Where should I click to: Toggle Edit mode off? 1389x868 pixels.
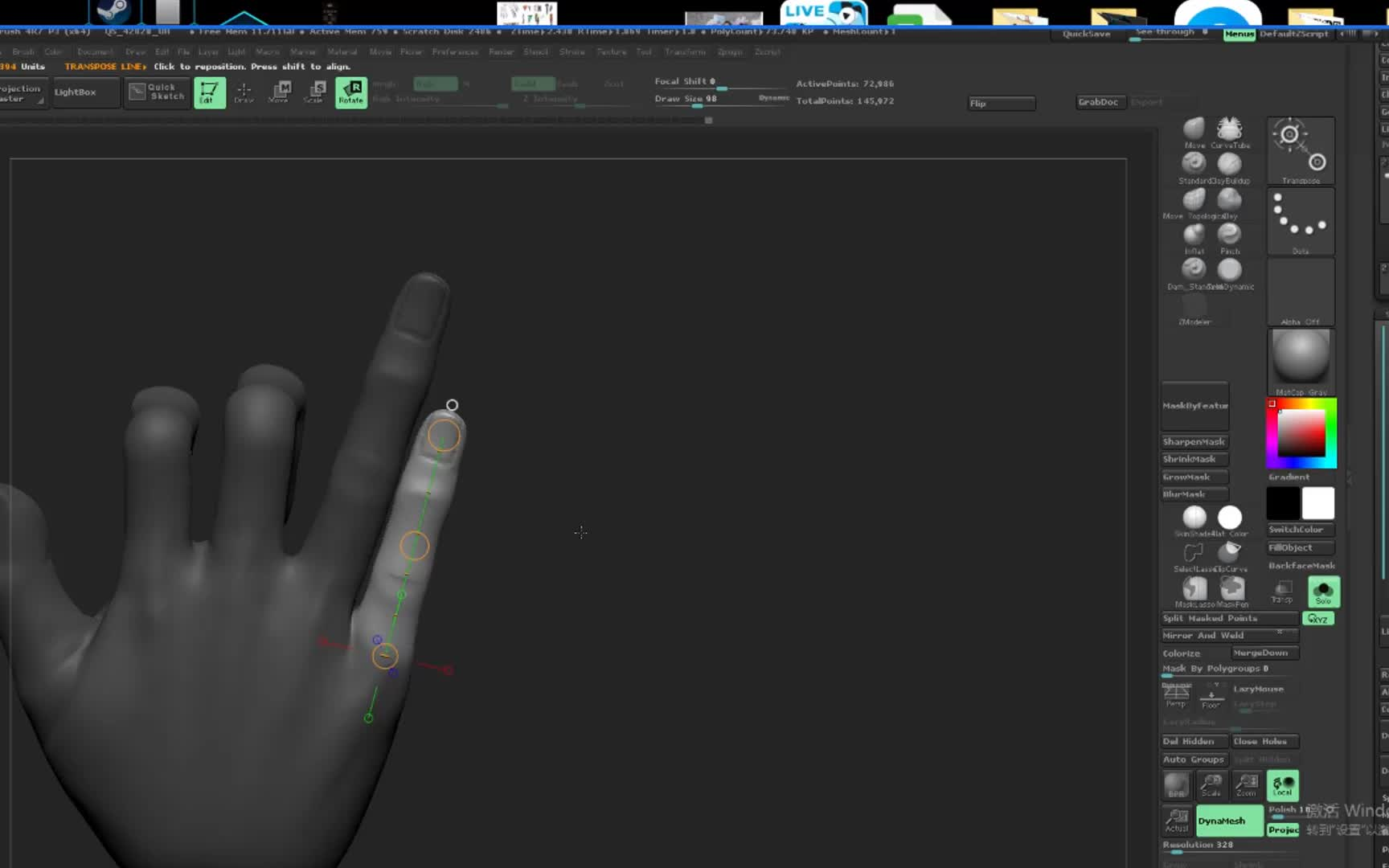point(211,92)
